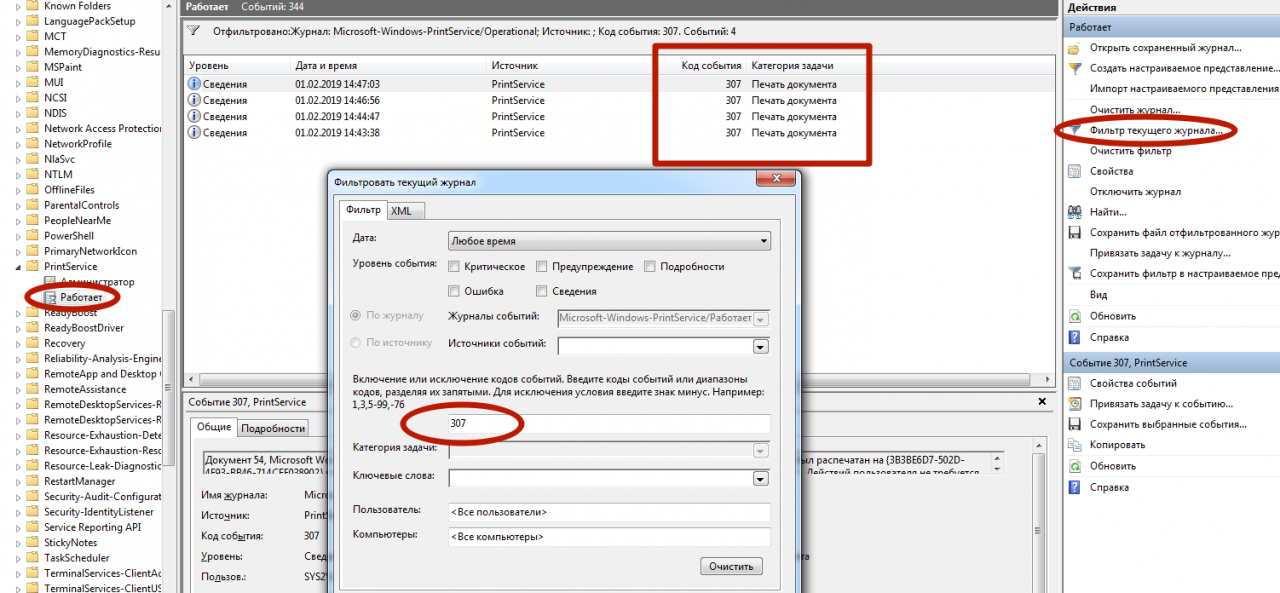Open the keywords dropdown list
Viewport: 1280px width, 593px height.
(760, 478)
